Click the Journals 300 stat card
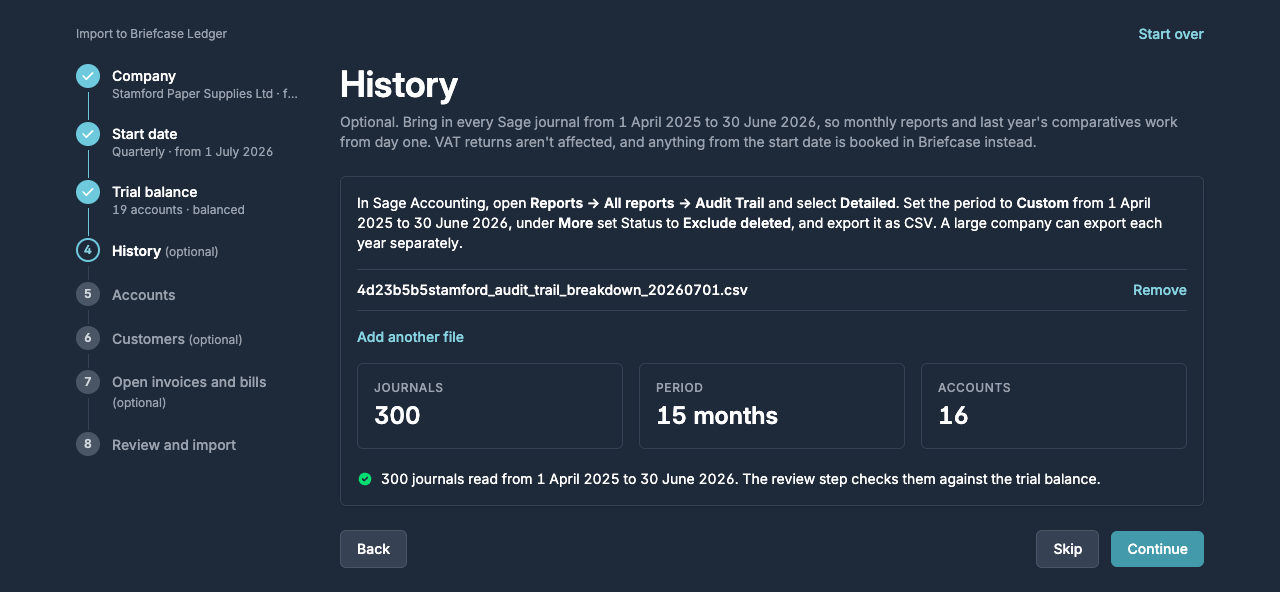This screenshot has height=592, width=1280. (490, 406)
